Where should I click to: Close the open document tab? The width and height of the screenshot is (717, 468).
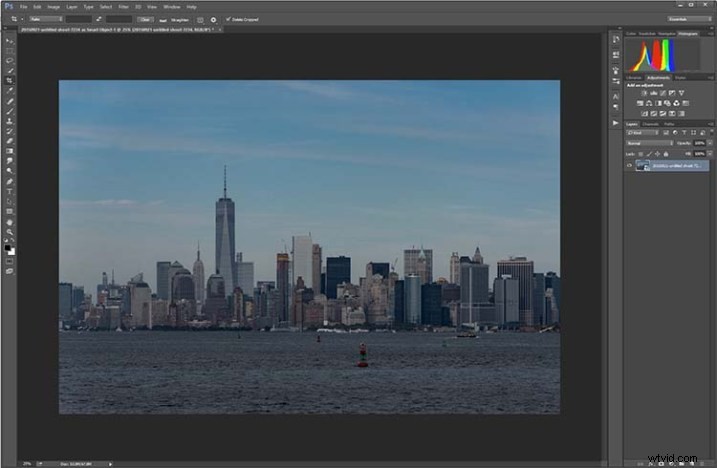pos(220,29)
